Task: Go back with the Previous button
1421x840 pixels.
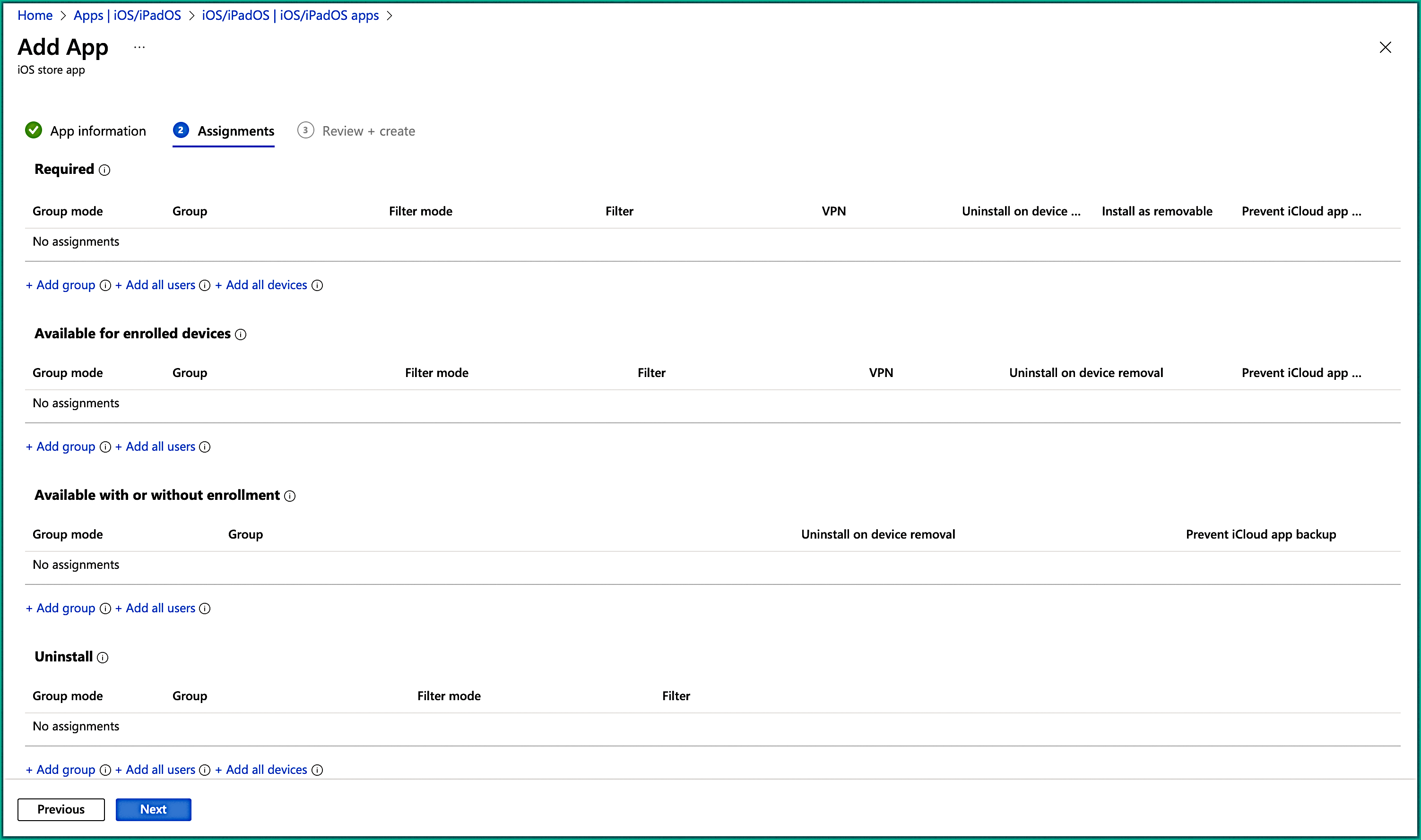Action: [x=61, y=809]
